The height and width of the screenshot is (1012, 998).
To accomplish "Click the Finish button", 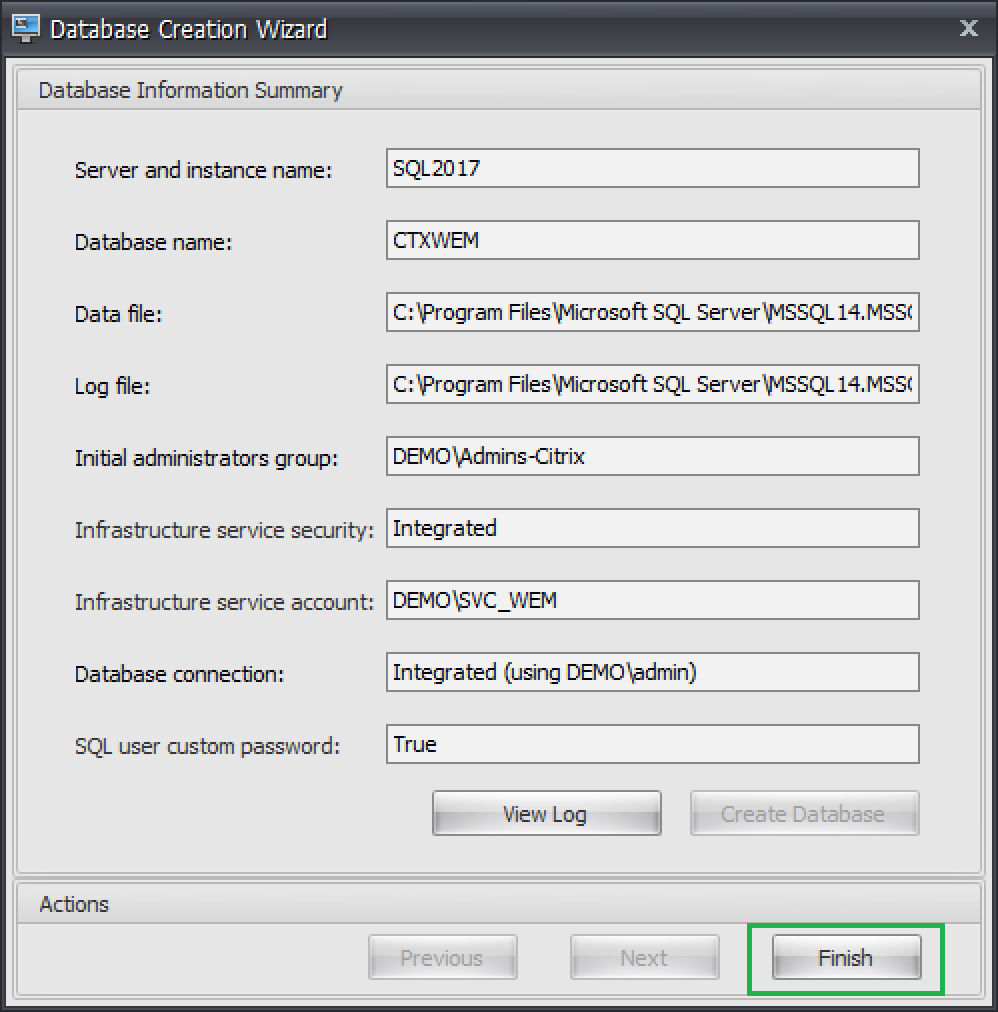I will click(x=845, y=958).
